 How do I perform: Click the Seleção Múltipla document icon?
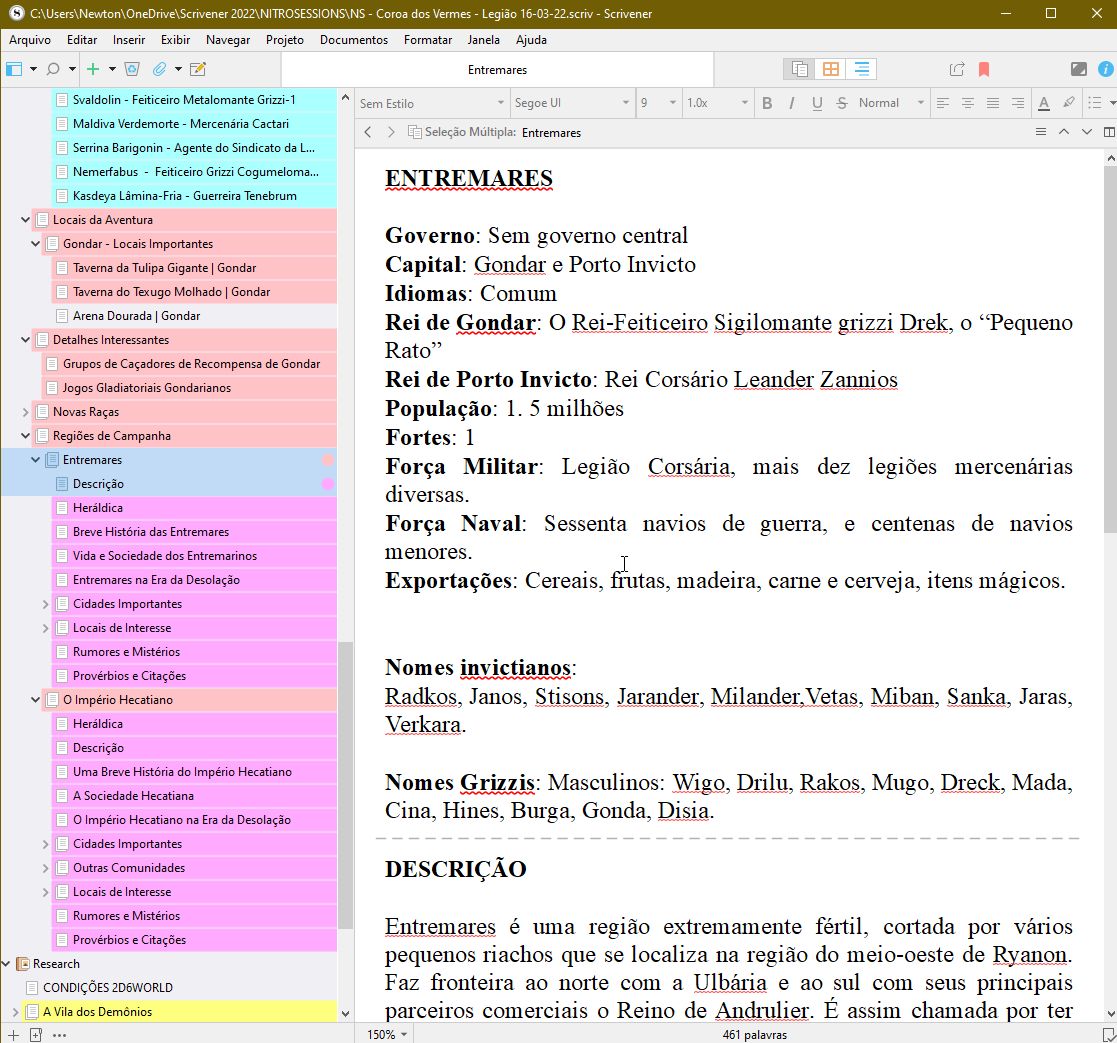click(415, 132)
